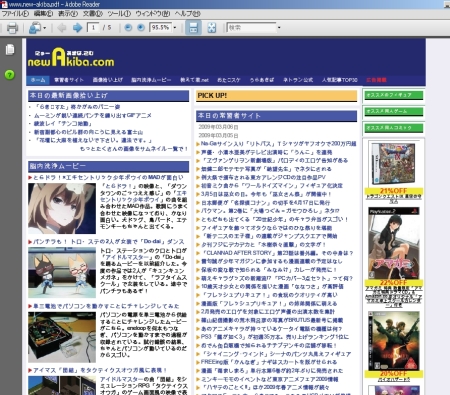Open the collaborate/share tool icon
This screenshot has width=450, height=395.
coord(34,28)
